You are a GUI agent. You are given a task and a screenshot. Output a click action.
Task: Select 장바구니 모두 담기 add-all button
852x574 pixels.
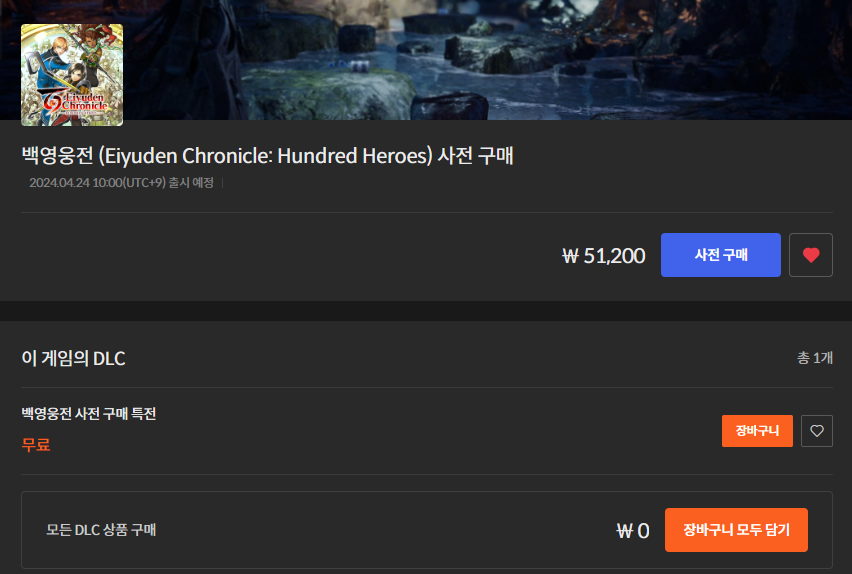click(x=736, y=530)
